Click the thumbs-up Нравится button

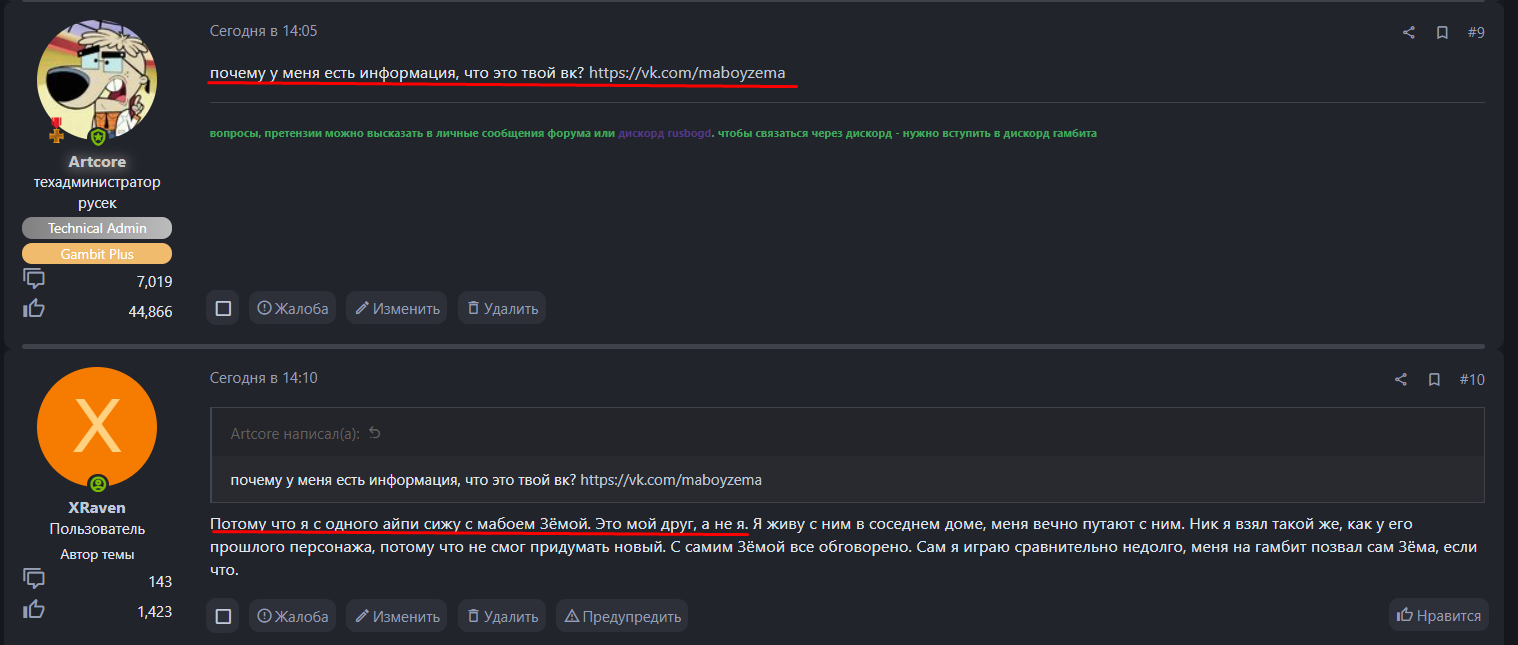point(1438,616)
